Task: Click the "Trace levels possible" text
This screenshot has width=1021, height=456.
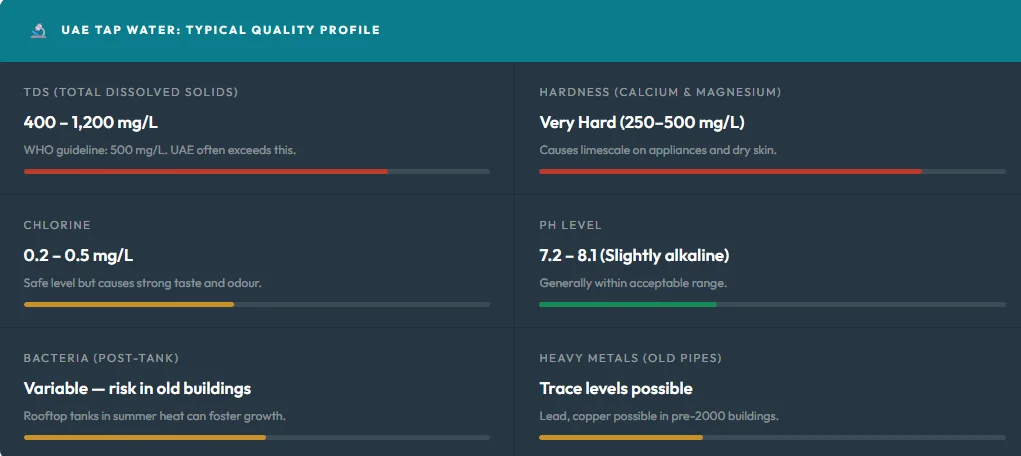Action: tap(616, 388)
